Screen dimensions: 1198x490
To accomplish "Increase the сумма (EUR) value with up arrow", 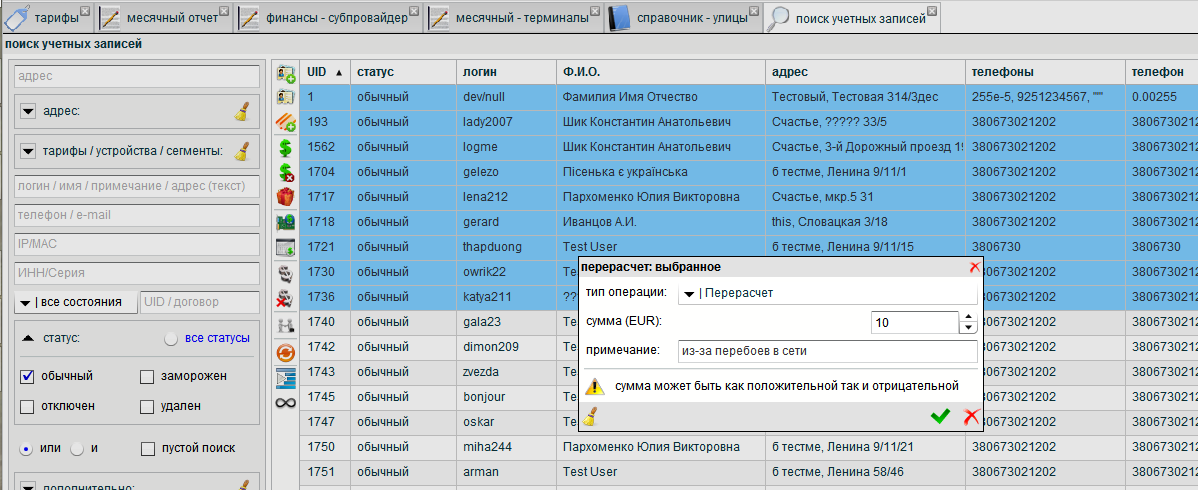I will click(x=968, y=317).
